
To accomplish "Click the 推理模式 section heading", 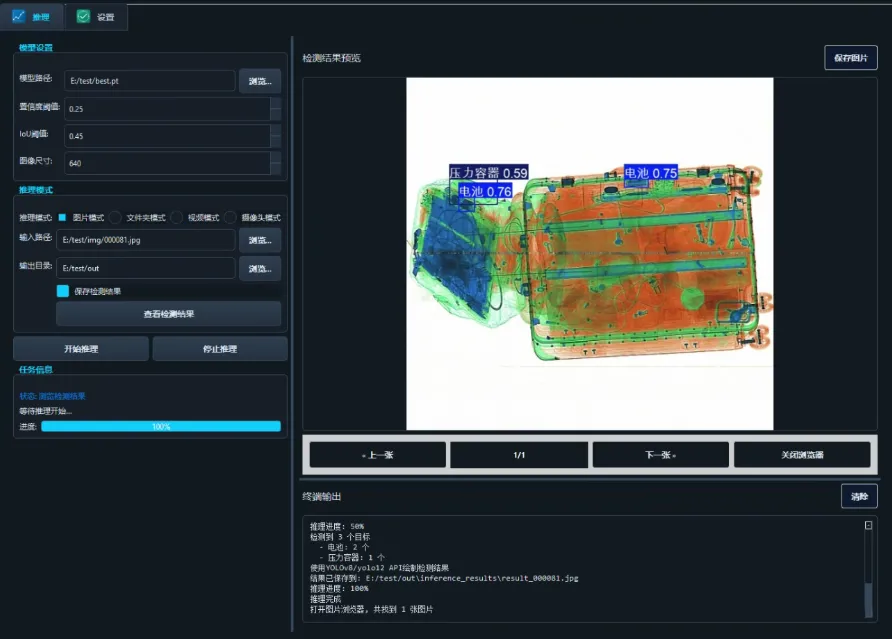I will tap(35, 190).
